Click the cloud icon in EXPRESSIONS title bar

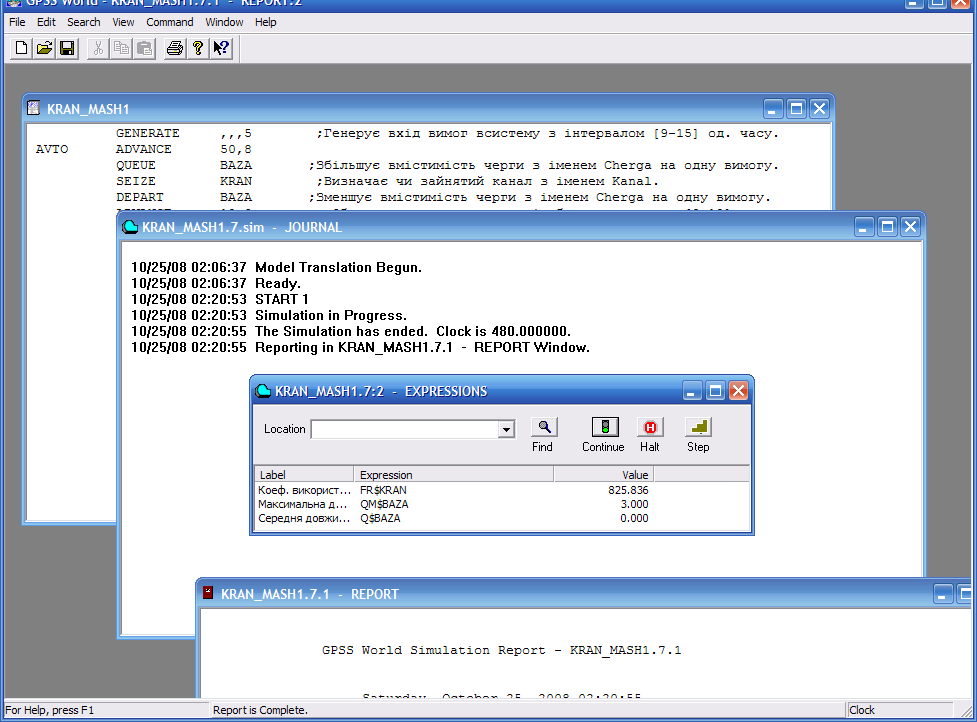(263, 391)
